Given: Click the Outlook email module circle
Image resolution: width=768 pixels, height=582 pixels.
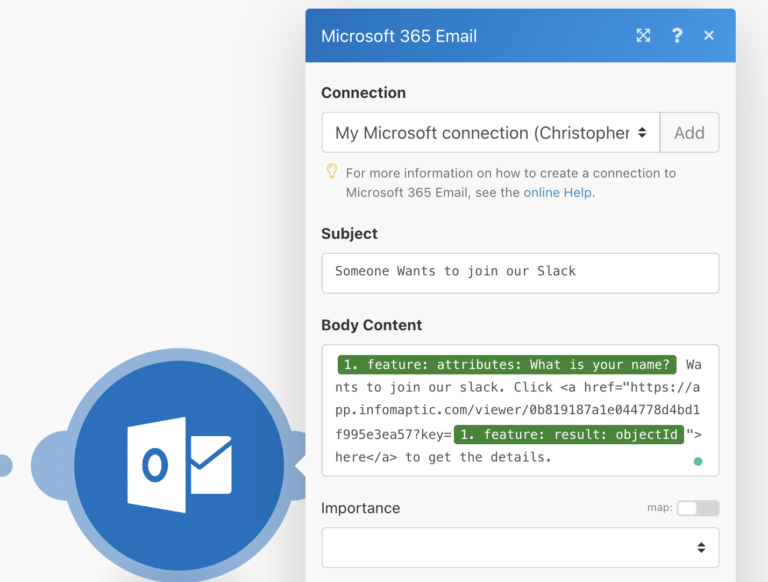Looking at the screenshot, I should click(x=179, y=465).
